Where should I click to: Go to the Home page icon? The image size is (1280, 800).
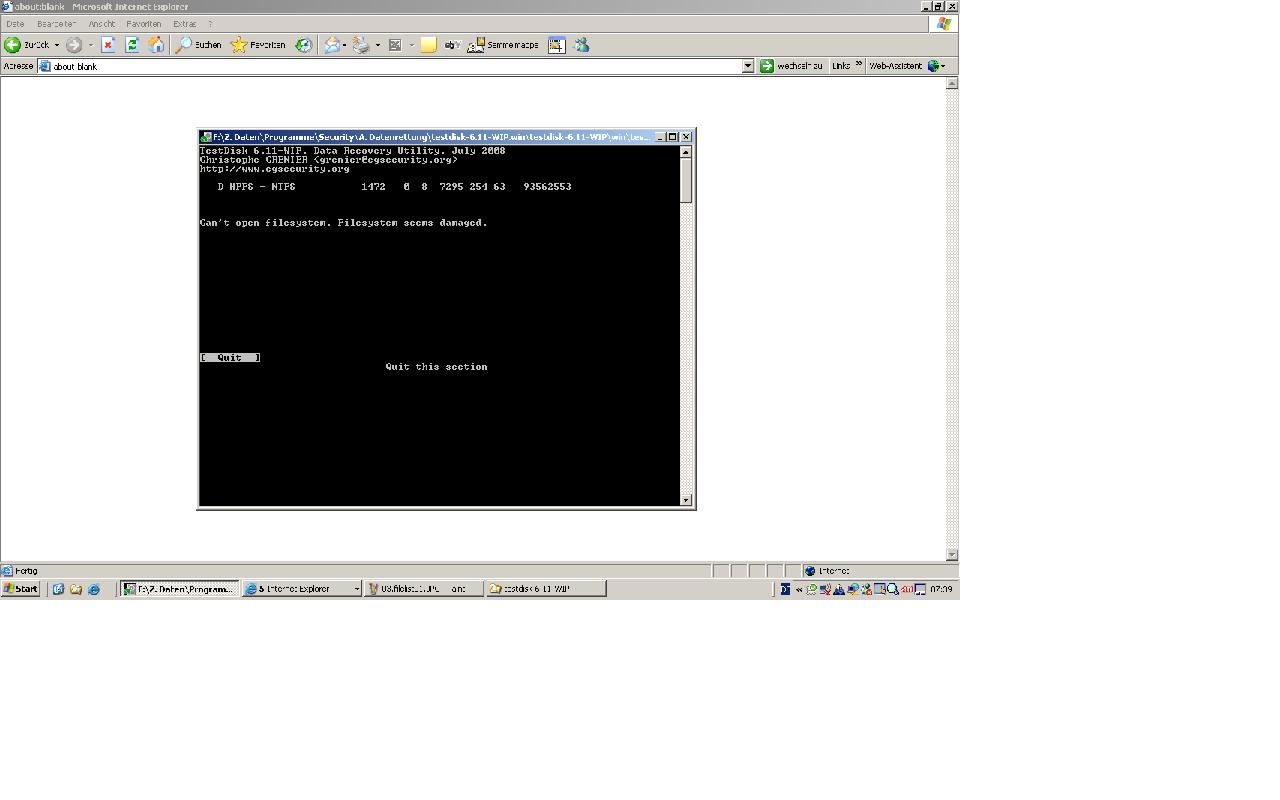click(156, 45)
